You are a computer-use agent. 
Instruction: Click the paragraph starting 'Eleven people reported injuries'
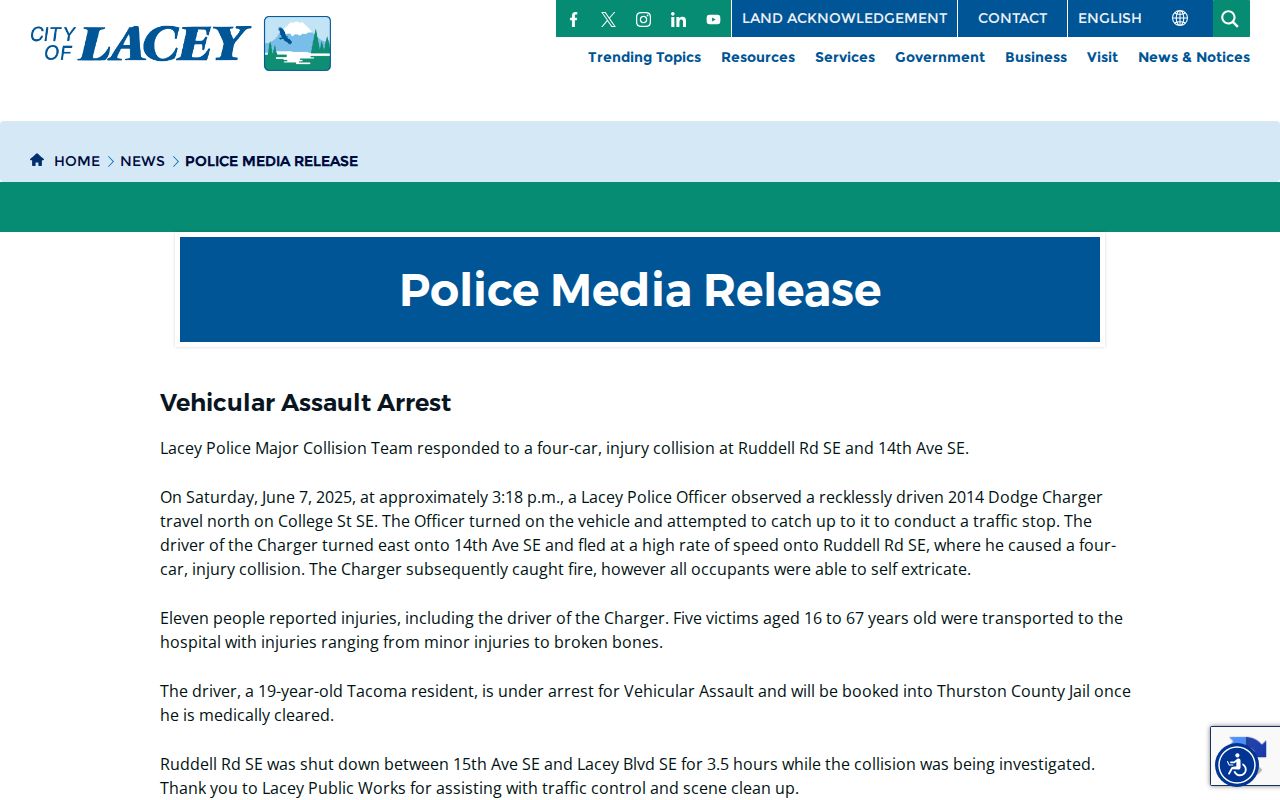pyautogui.click(x=640, y=630)
